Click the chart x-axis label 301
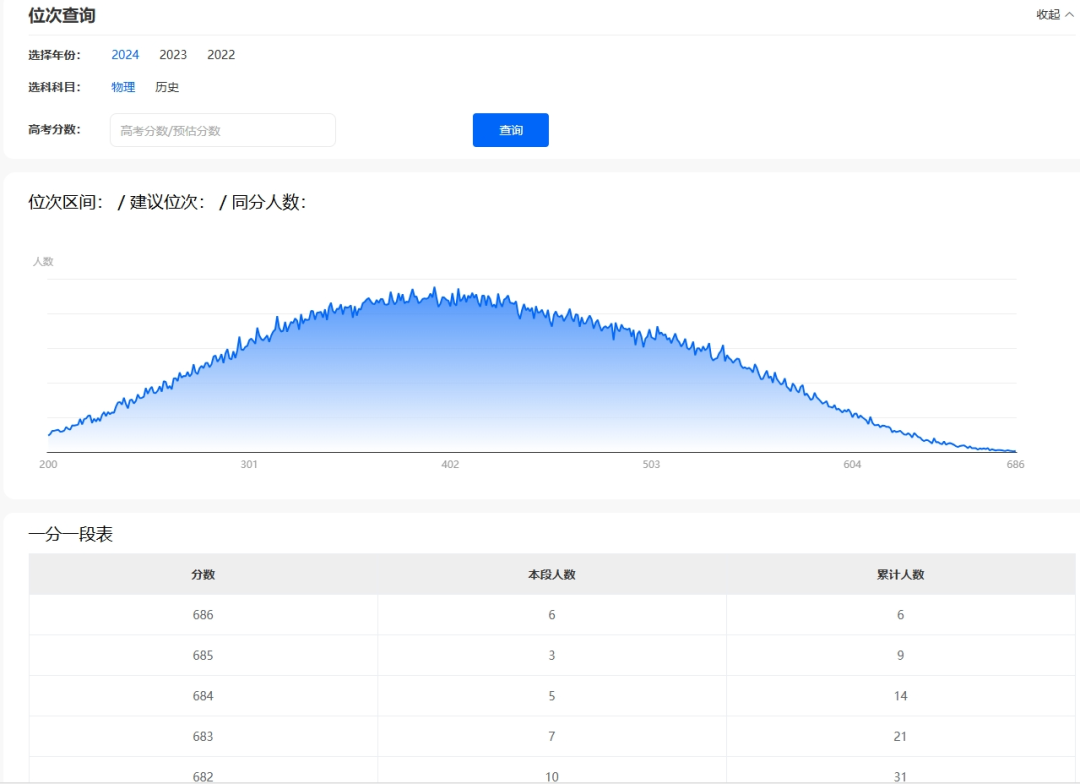The image size is (1080, 784). (249, 464)
